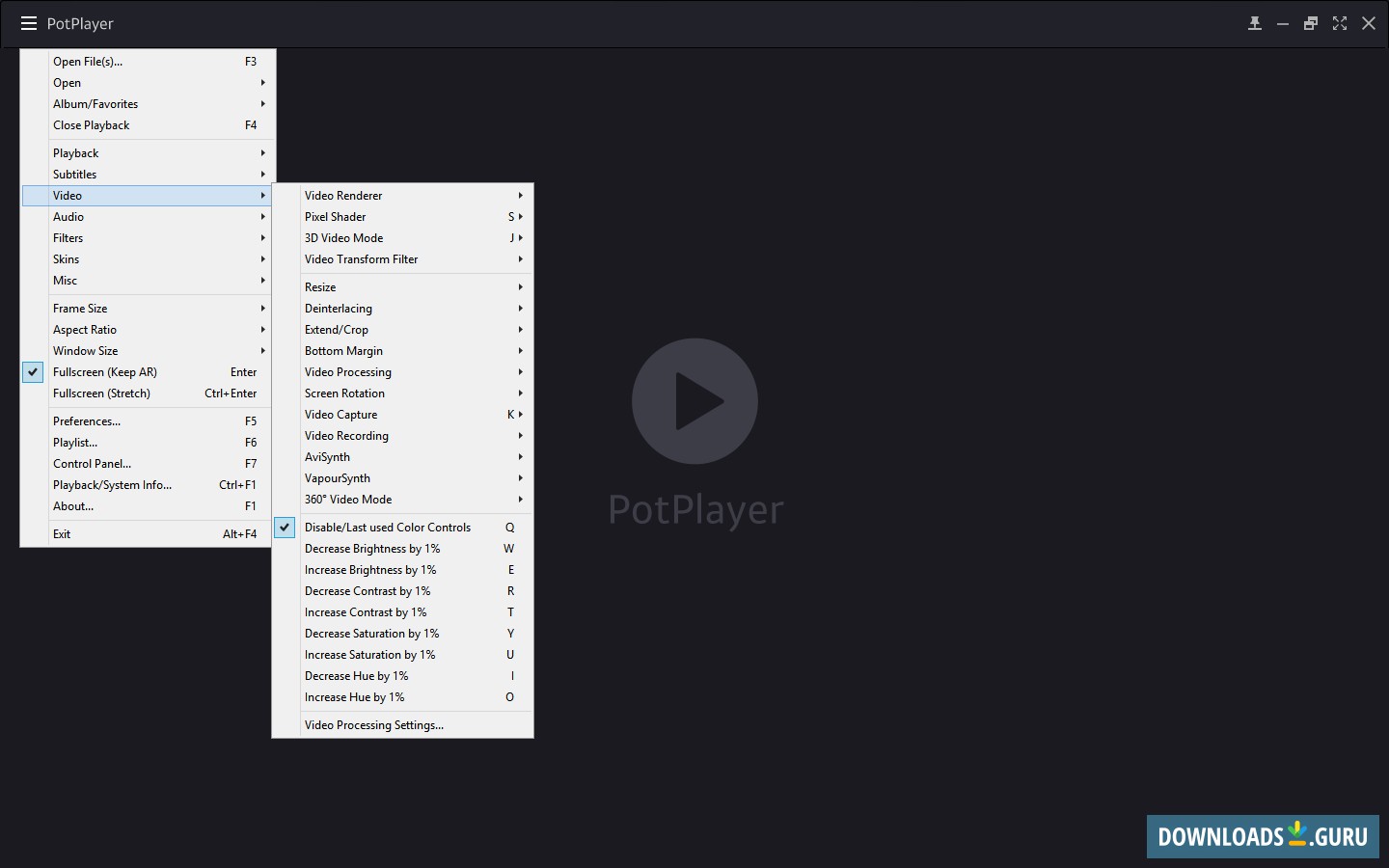1389x868 pixels.
Task: Toggle Fullscreen (Keep AR) checked item
Action: [x=148, y=372]
